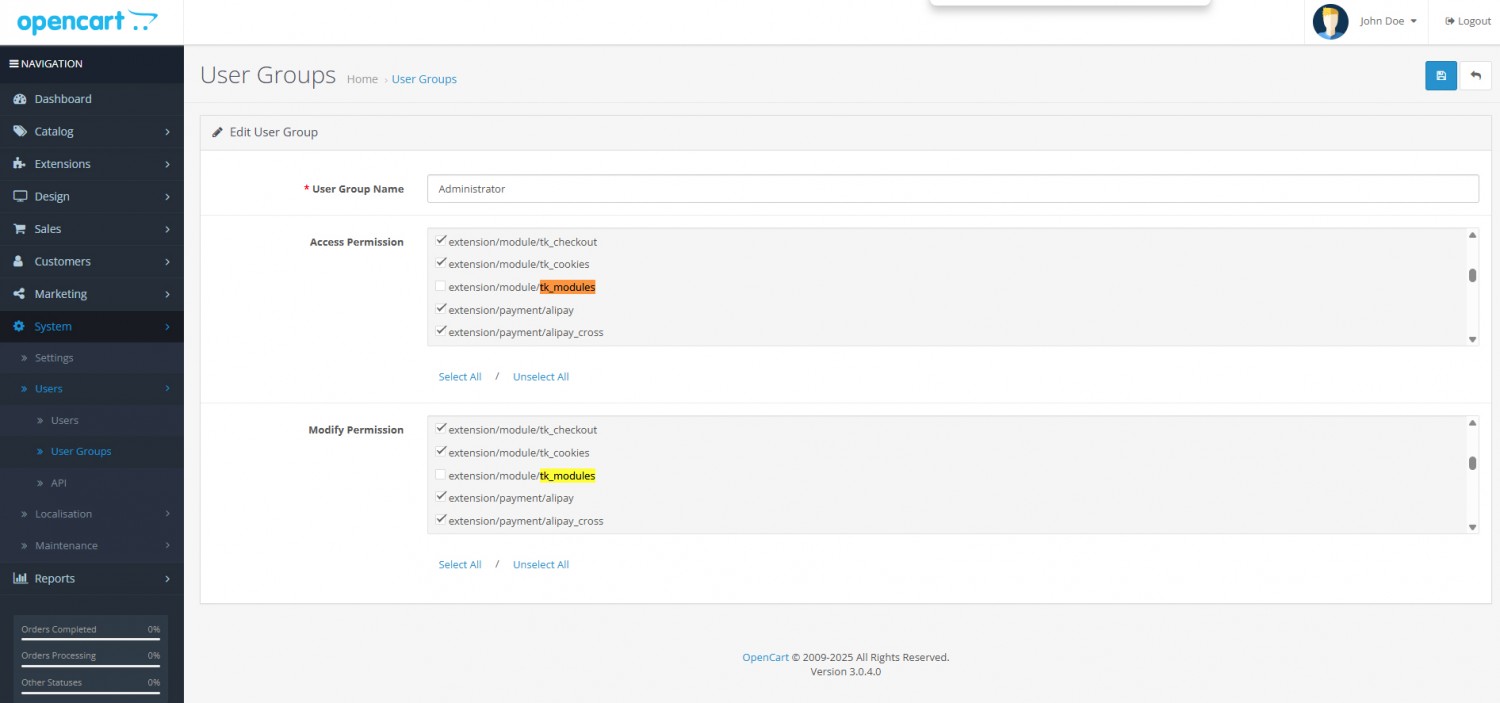Open Settings under the System menu
The width and height of the screenshot is (1500, 703).
[x=54, y=358]
